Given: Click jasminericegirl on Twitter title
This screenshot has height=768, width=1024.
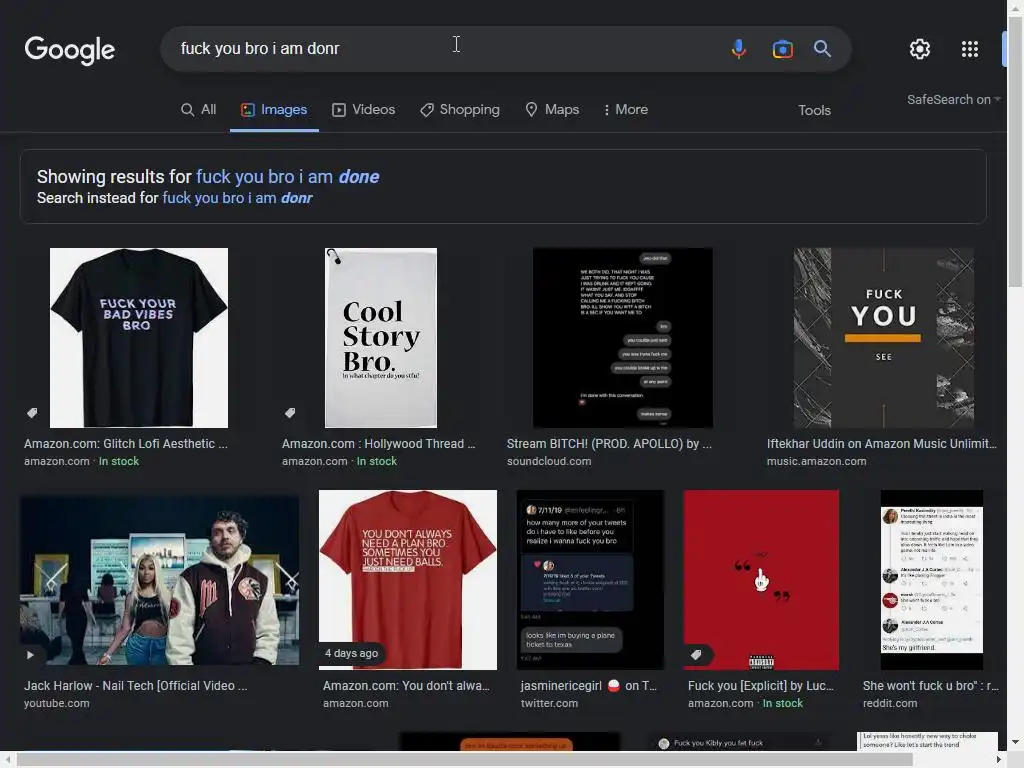Looking at the screenshot, I should (x=588, y=686).
